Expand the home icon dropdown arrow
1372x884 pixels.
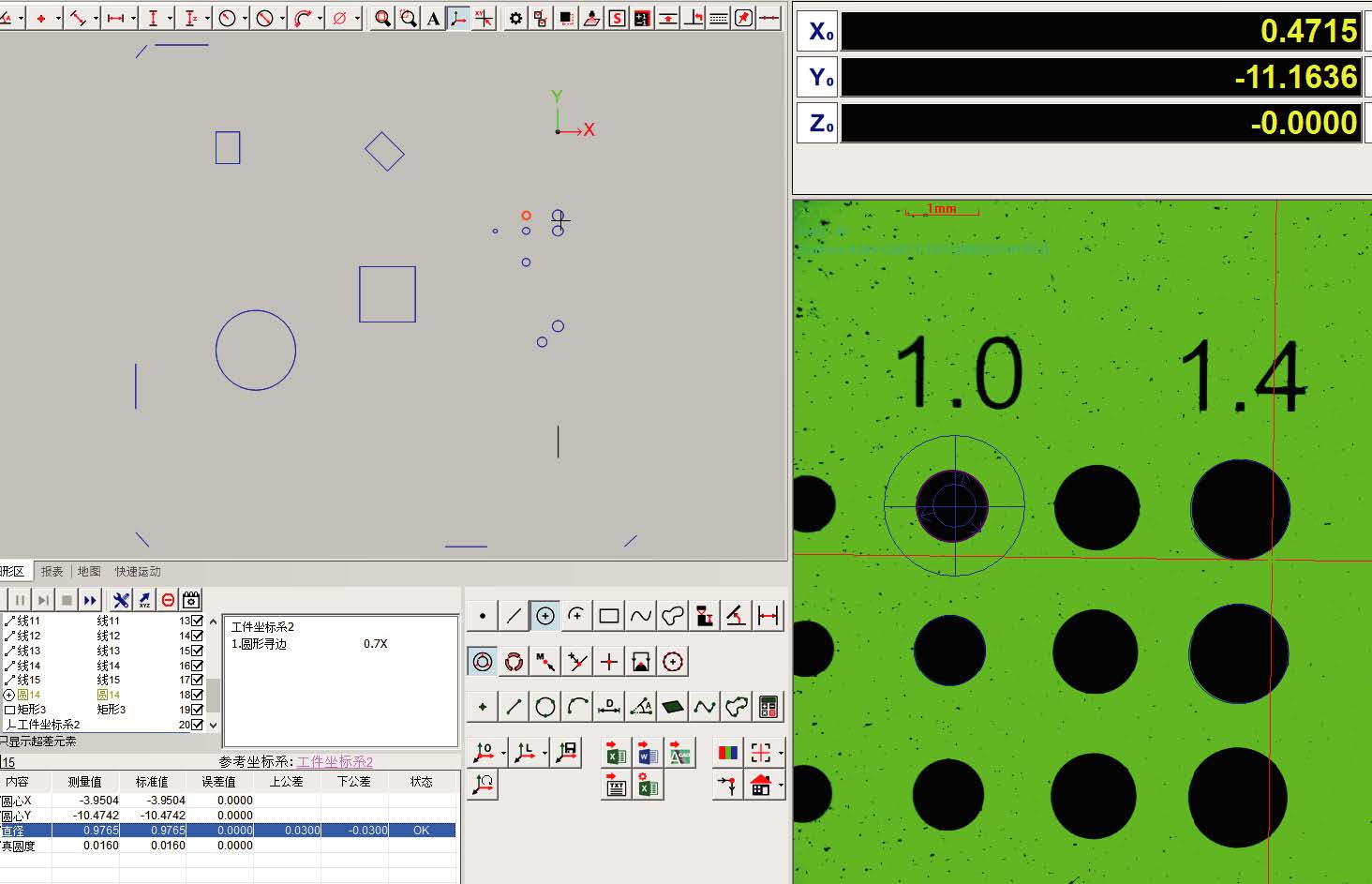(781, 786)
